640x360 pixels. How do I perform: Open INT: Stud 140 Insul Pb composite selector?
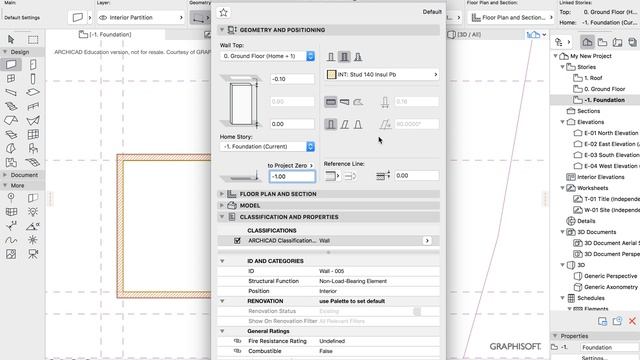[382, 75]
